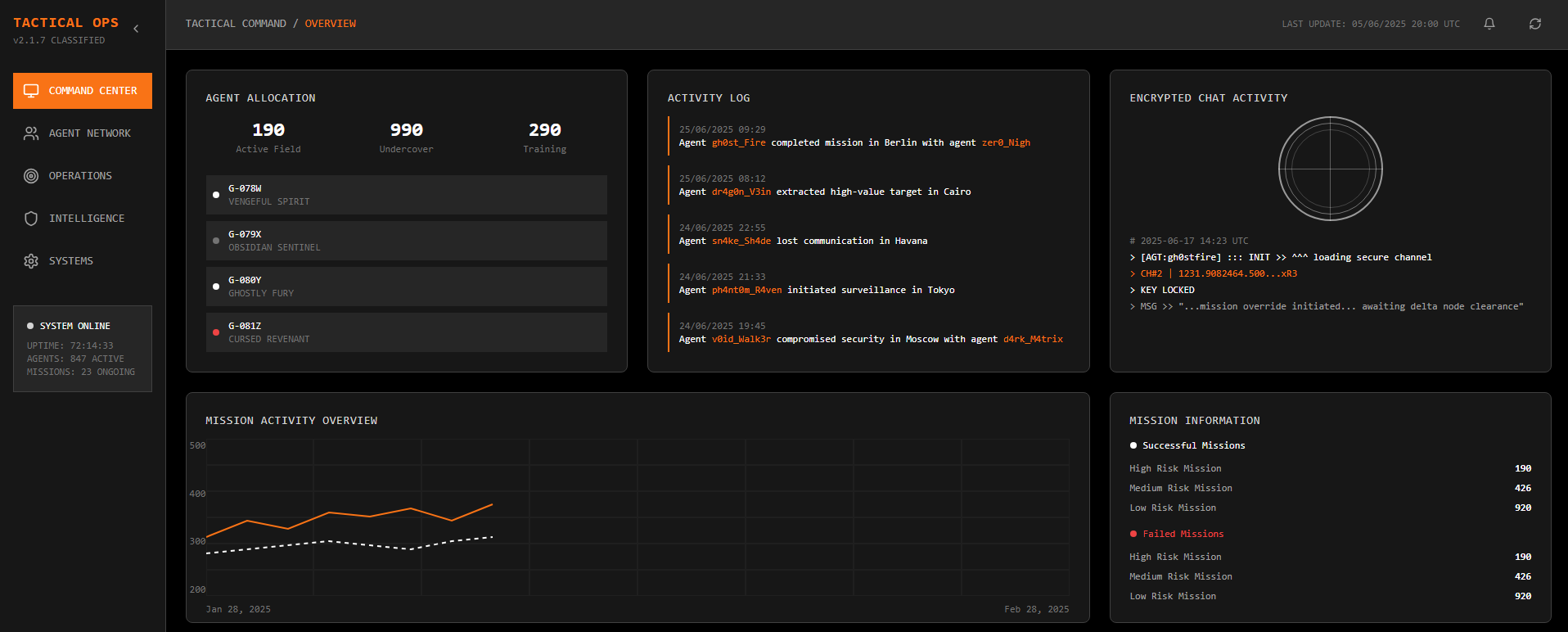Image resolution: width=1568 pixels, height=632 pixels.
Task: Click the Systems gear icon
Action: point(31,261)
